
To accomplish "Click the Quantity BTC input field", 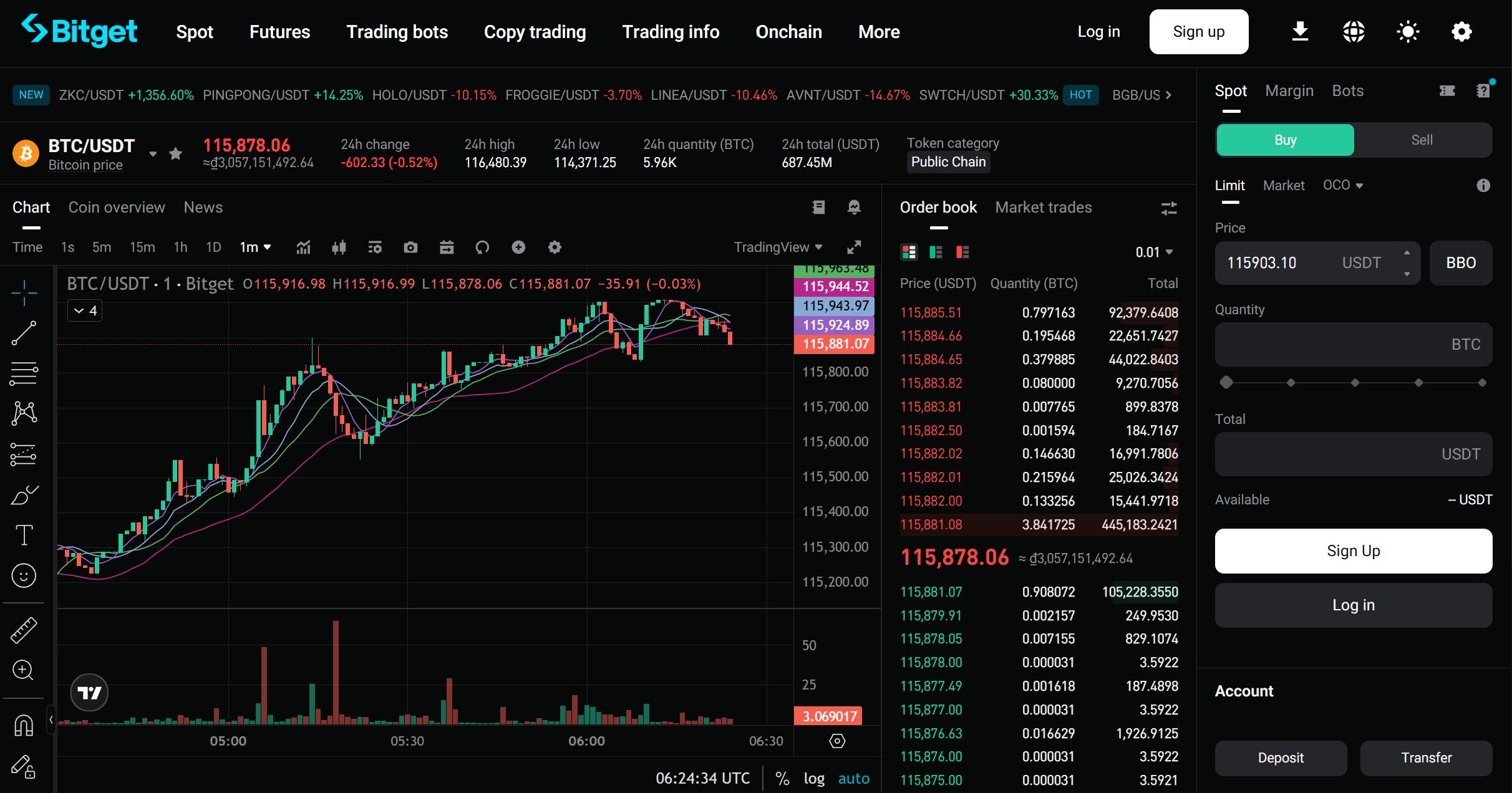I will coord(1354,344).
